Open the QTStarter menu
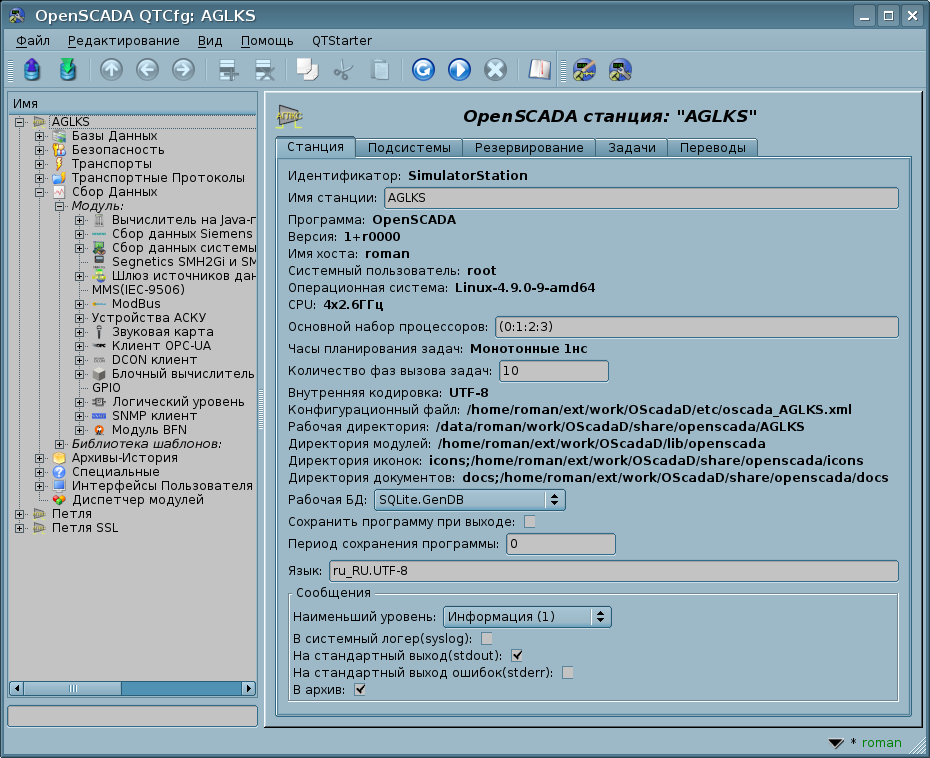The height and width of the screenshot is (758, 930). pos(342,41)
